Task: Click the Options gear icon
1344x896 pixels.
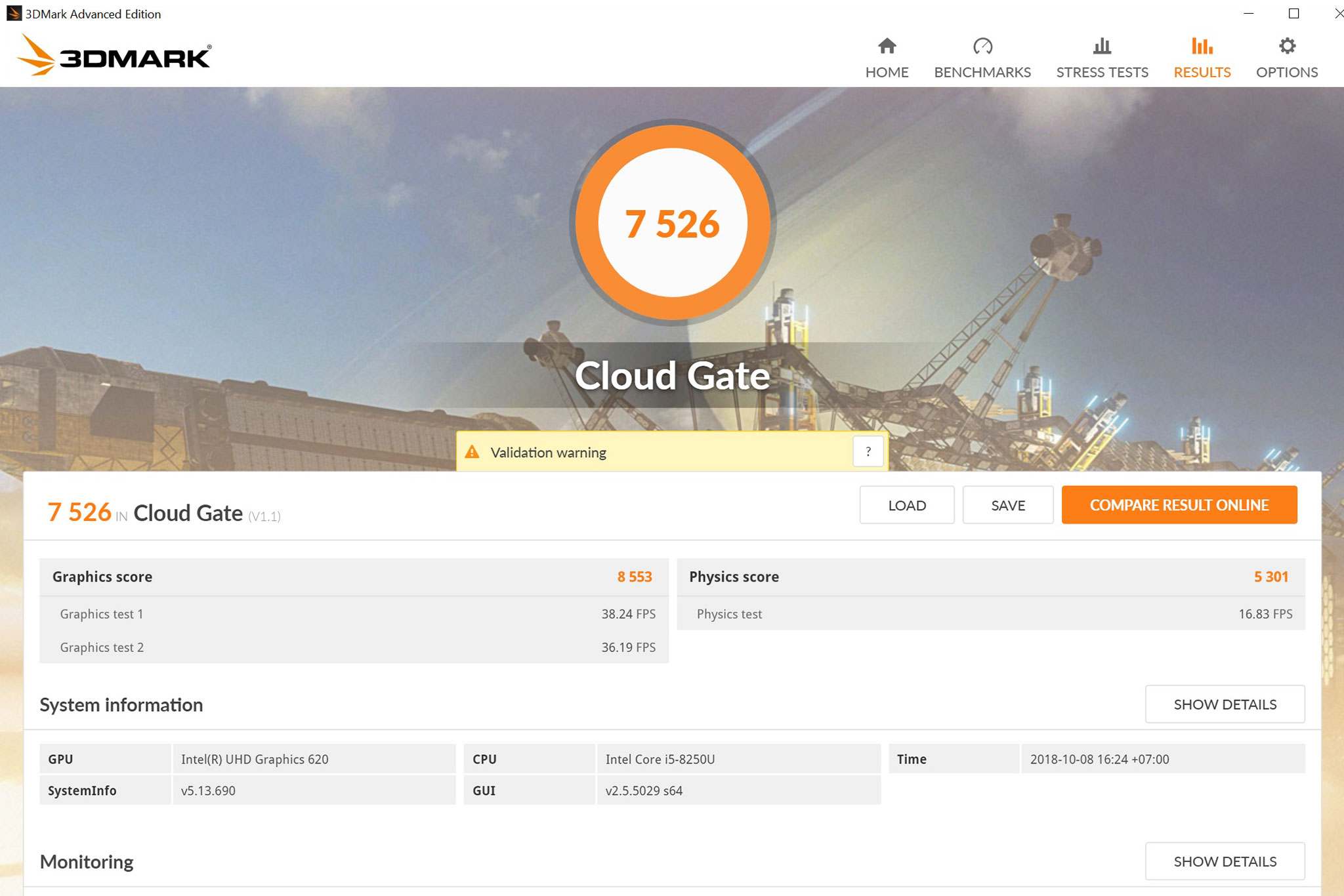Action: (1287, 46)
